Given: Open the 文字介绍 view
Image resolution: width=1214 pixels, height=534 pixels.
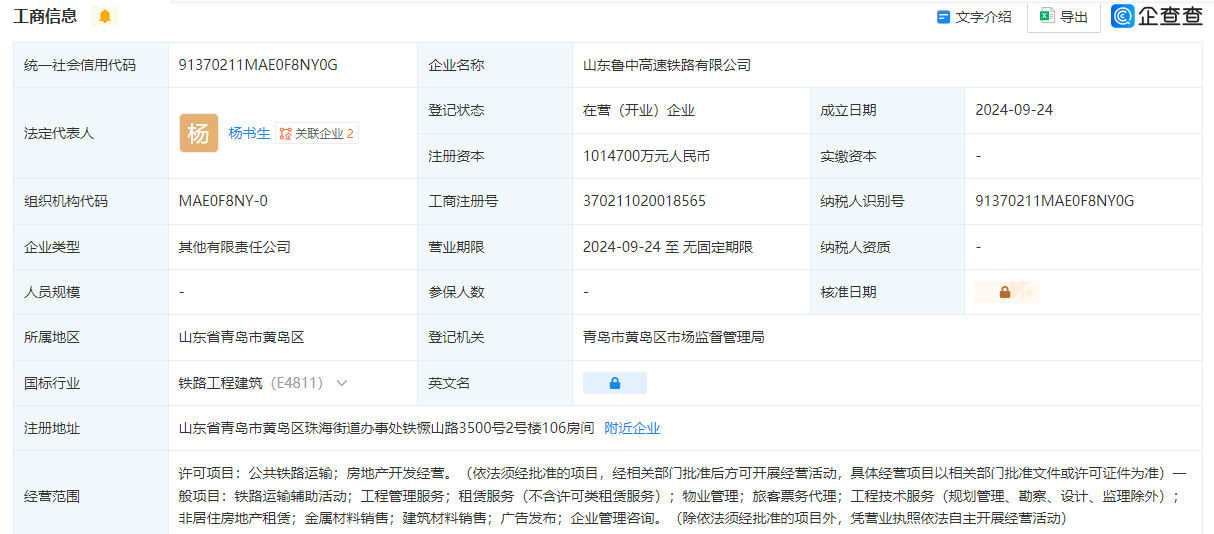Looking at the screenshot, I should pyautogui.click(x=974, y=17).
